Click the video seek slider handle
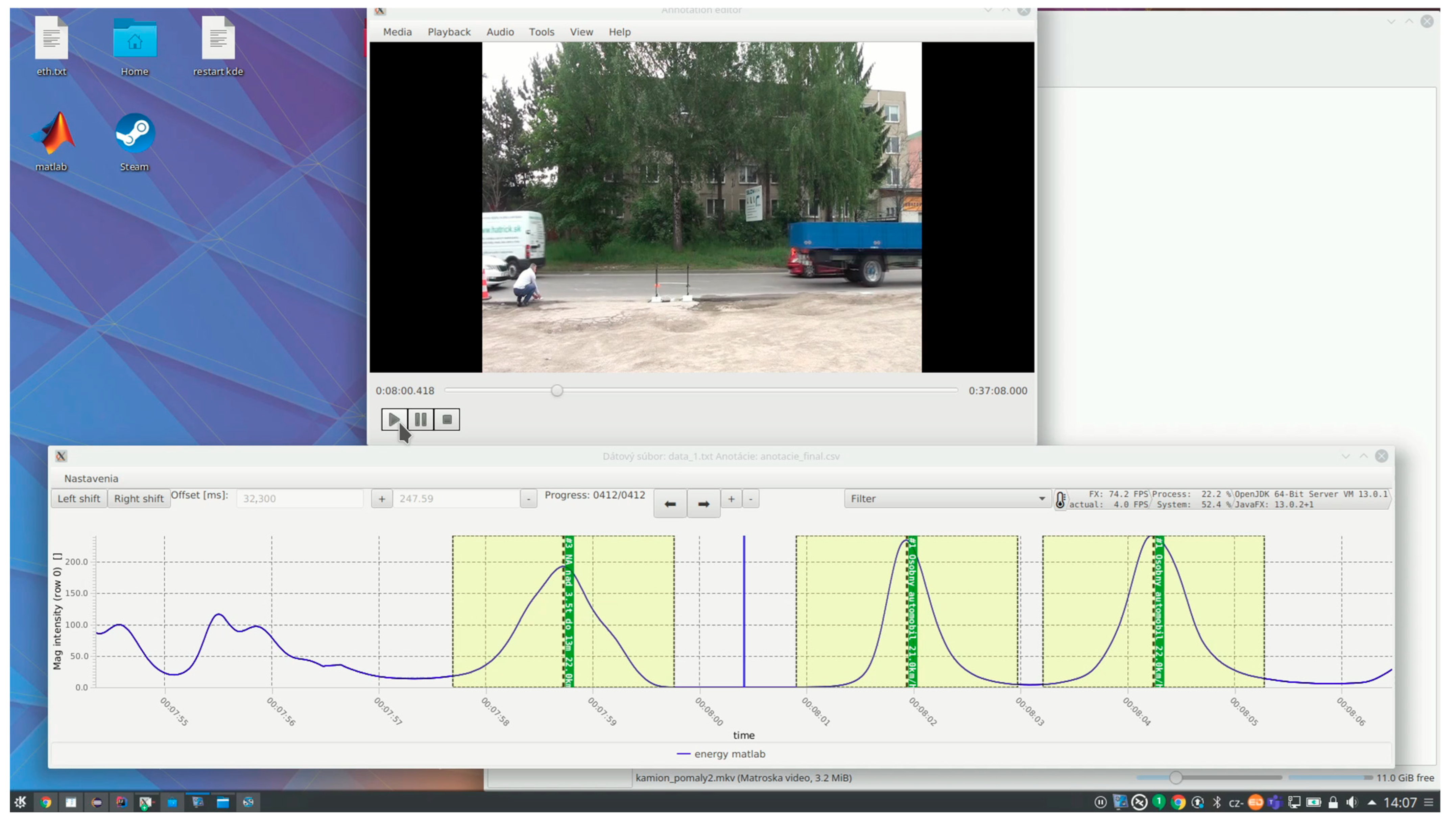This screenshot has height=825, width=1456. point(556,390)
